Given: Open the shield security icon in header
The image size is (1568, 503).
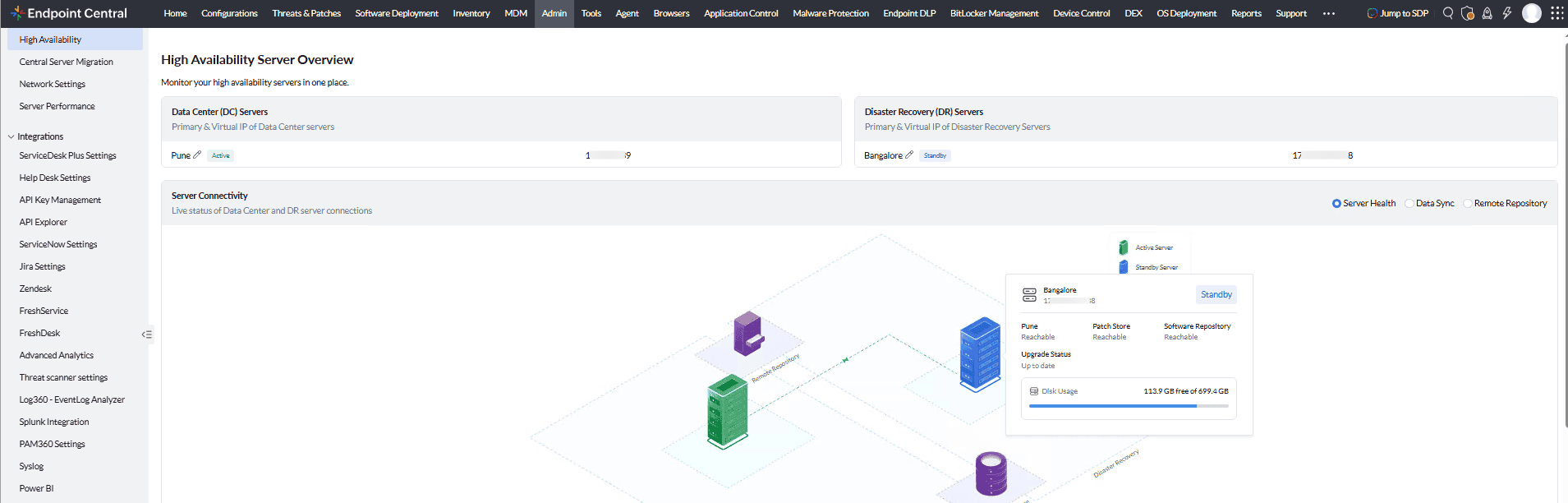Looking at the screenshot, I should click(1468, 13).
